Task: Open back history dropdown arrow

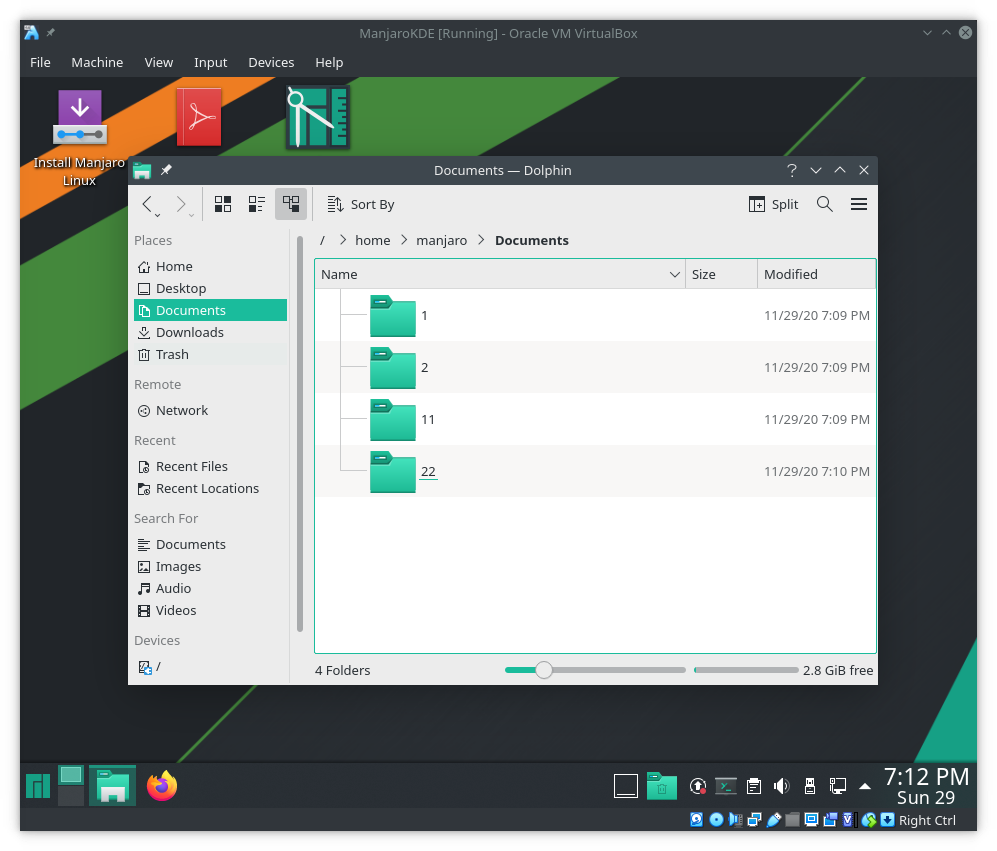Action: [x=158, y=216]
